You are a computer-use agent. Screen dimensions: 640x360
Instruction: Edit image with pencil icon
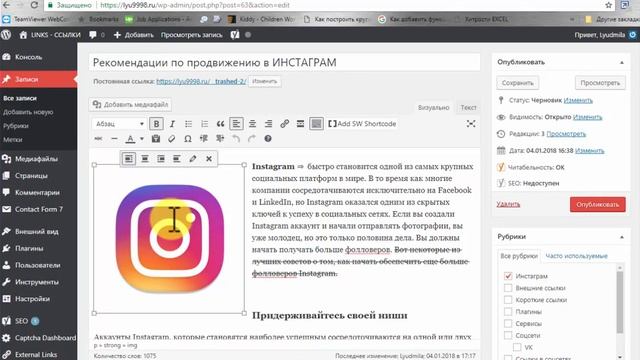pyautogui.click(x=193, y=159)
